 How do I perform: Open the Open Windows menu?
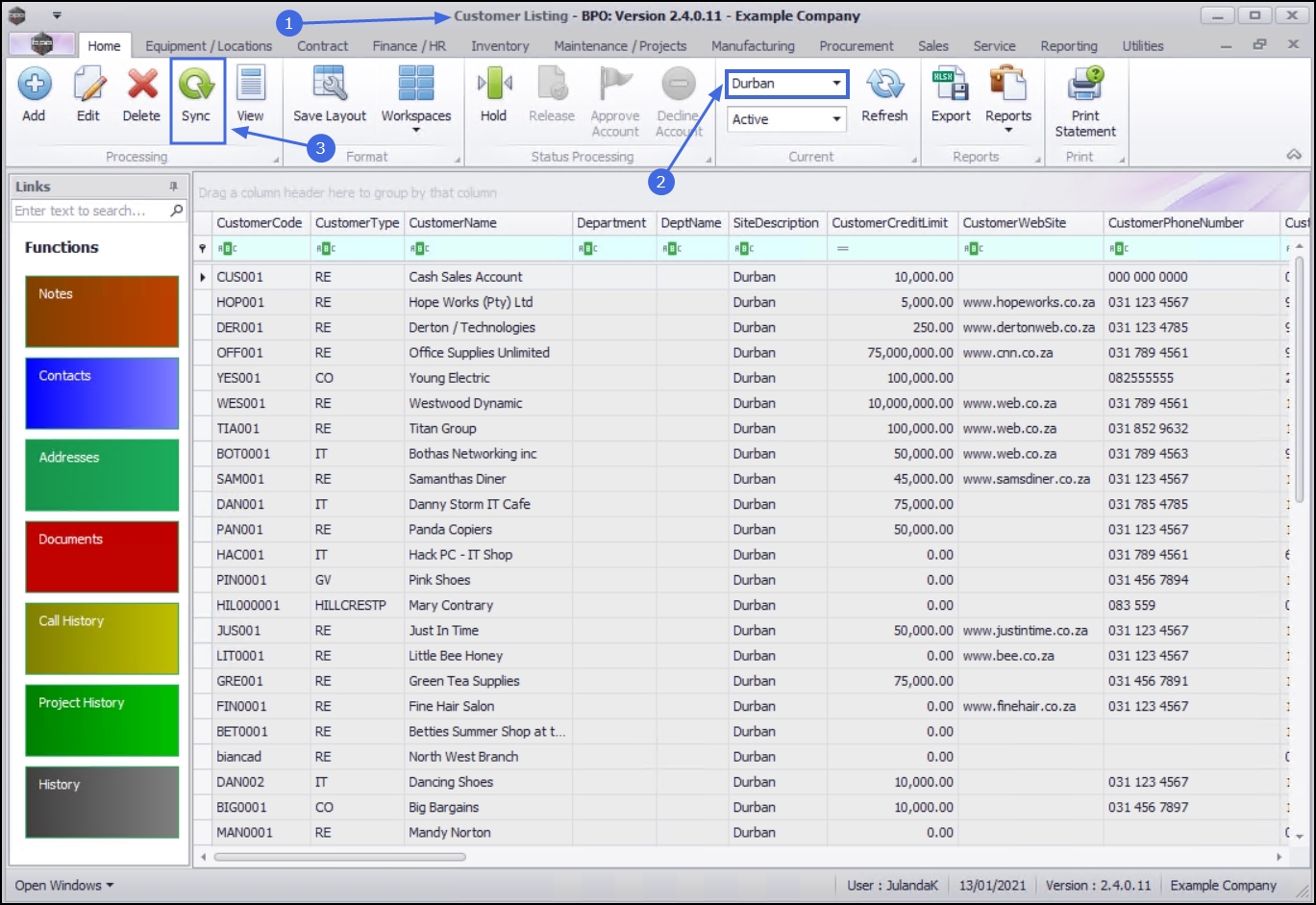[x=63, y=885]
